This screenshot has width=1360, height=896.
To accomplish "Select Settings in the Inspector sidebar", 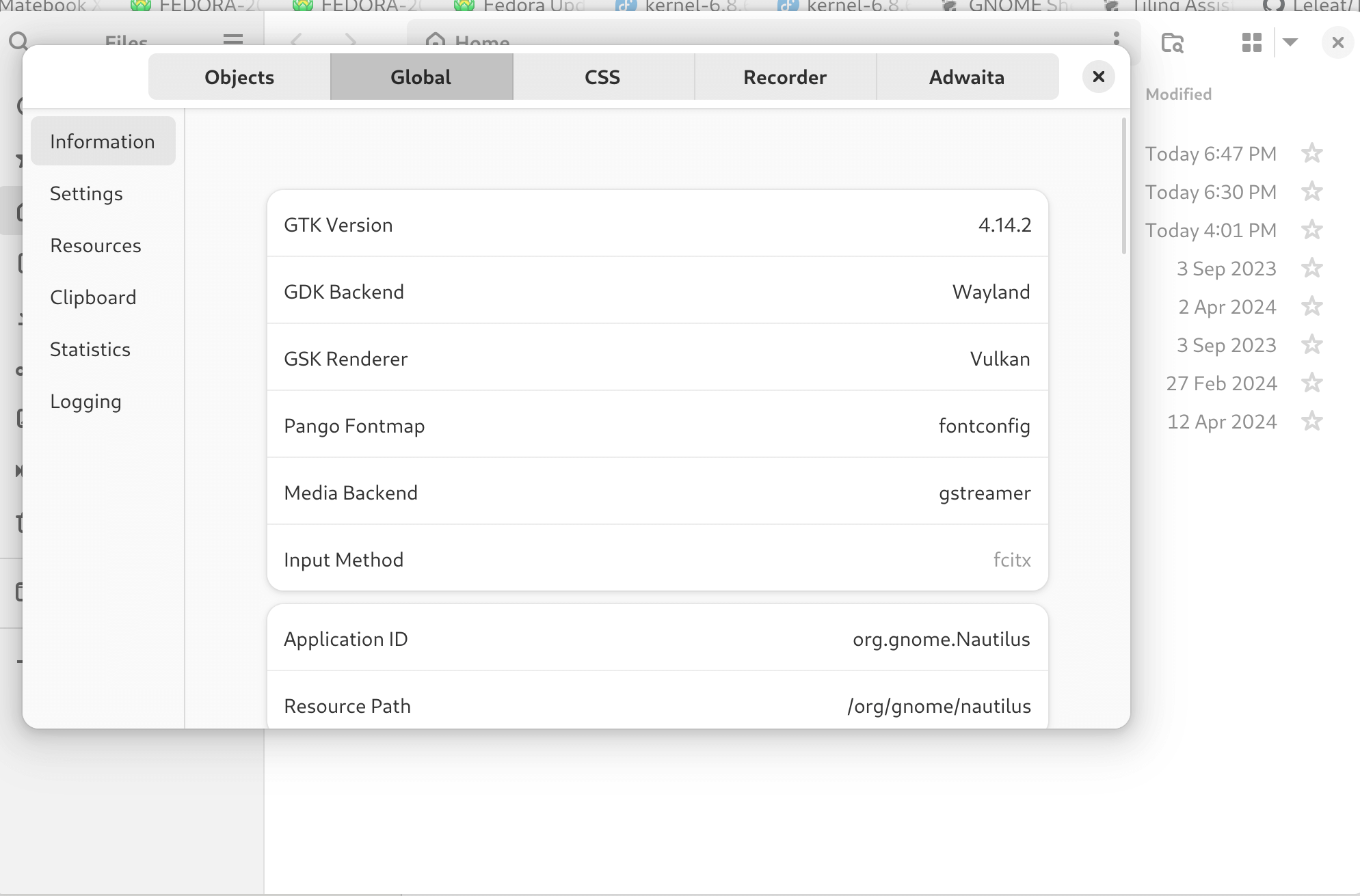I will pos(86,193).
